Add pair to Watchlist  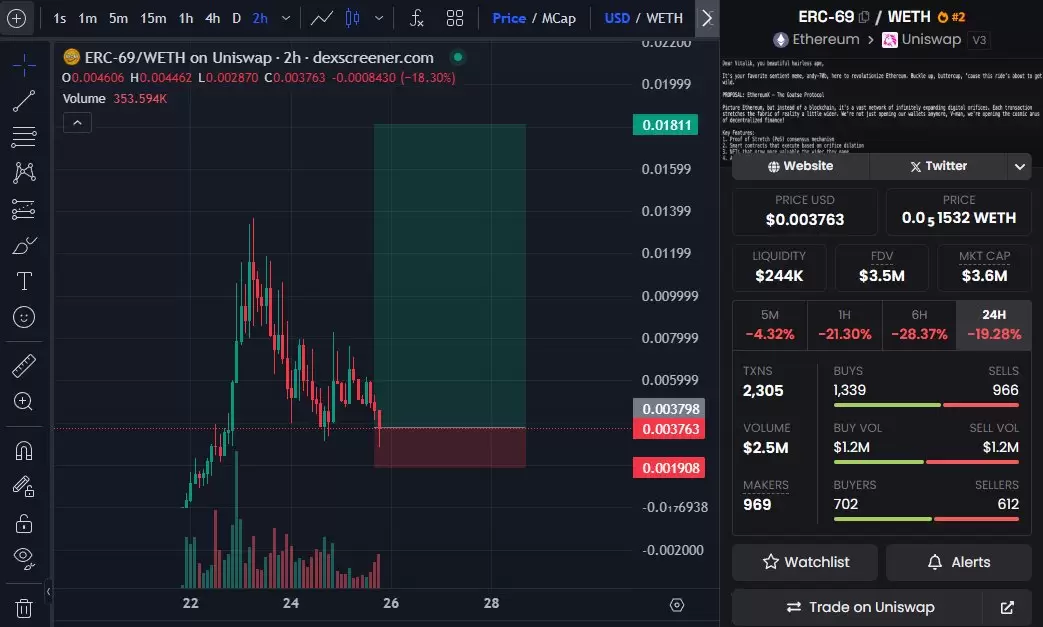[x=805, y=562]
